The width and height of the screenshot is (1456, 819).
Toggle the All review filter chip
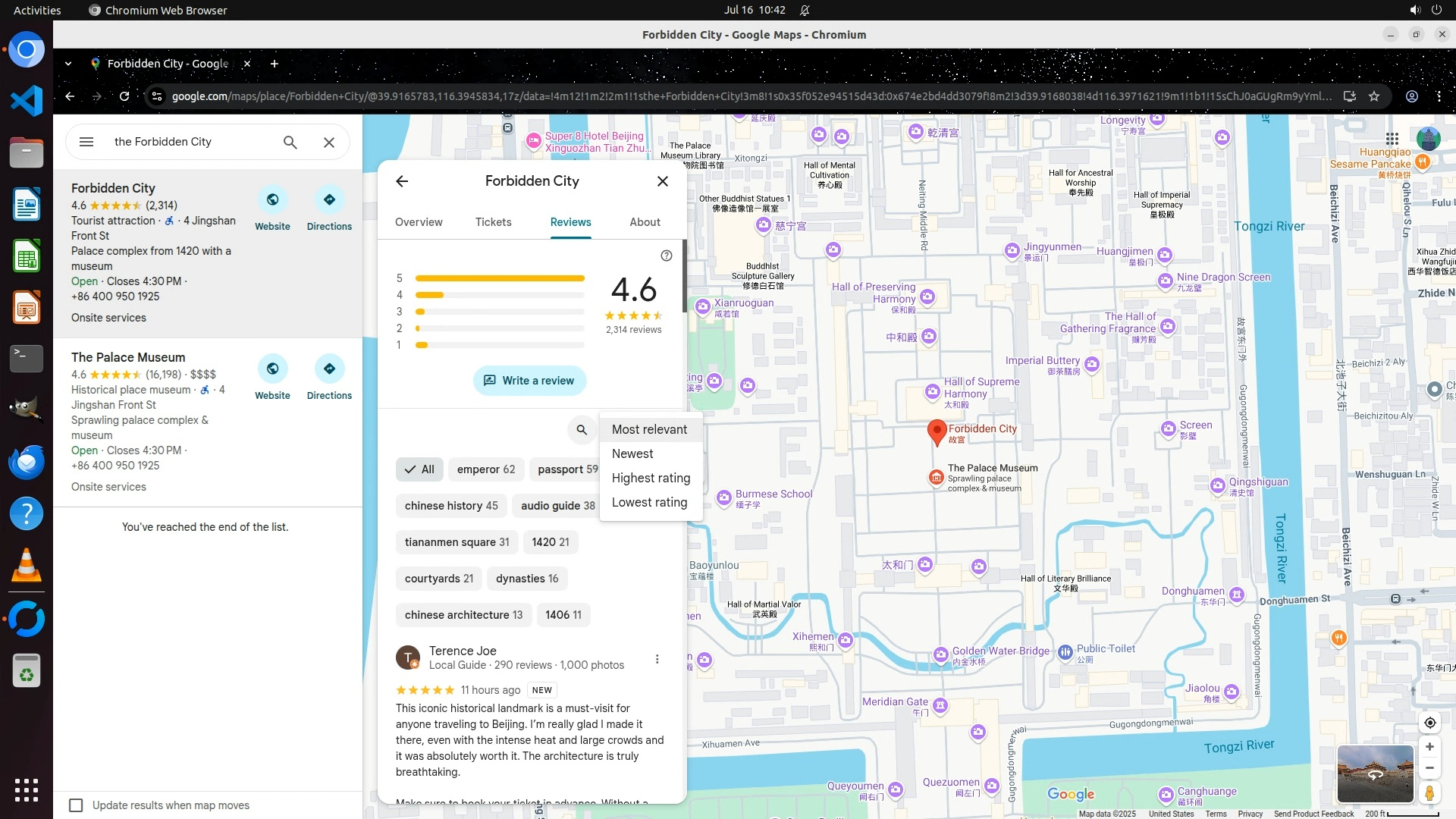(x=419, y=469)
